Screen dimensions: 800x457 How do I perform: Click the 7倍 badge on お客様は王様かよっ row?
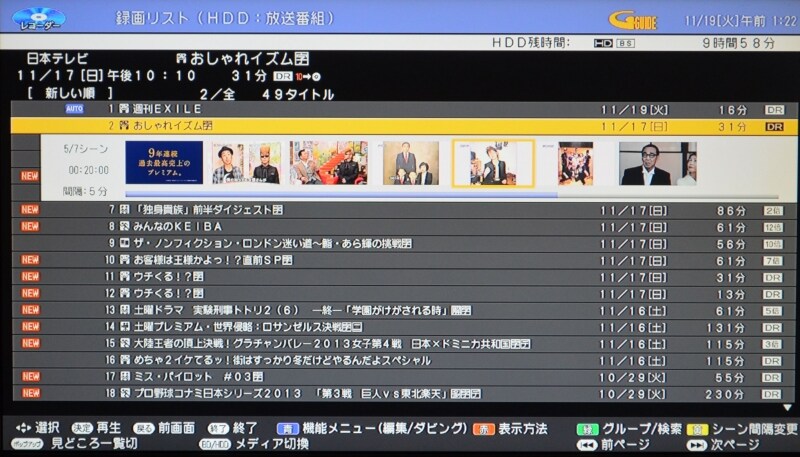click(773, 261)
